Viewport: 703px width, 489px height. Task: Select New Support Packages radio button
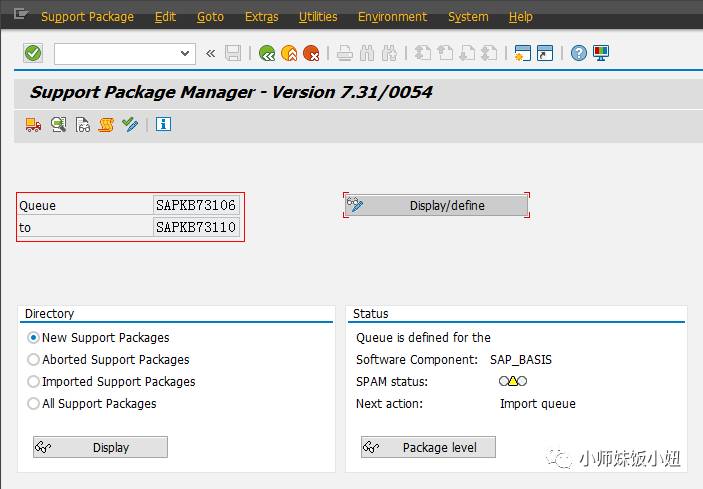34,338
